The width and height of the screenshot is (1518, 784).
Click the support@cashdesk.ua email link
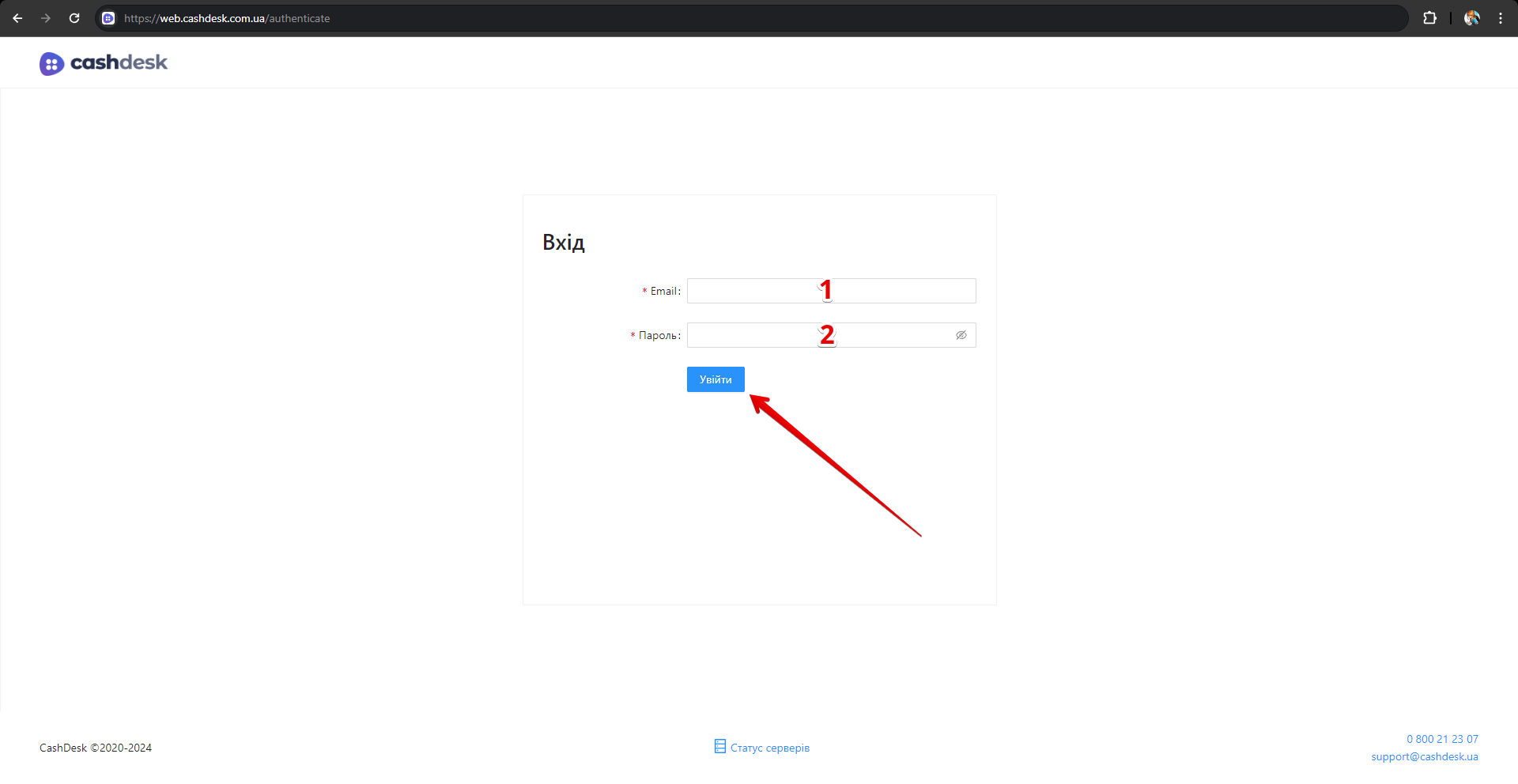point(1424,756)
